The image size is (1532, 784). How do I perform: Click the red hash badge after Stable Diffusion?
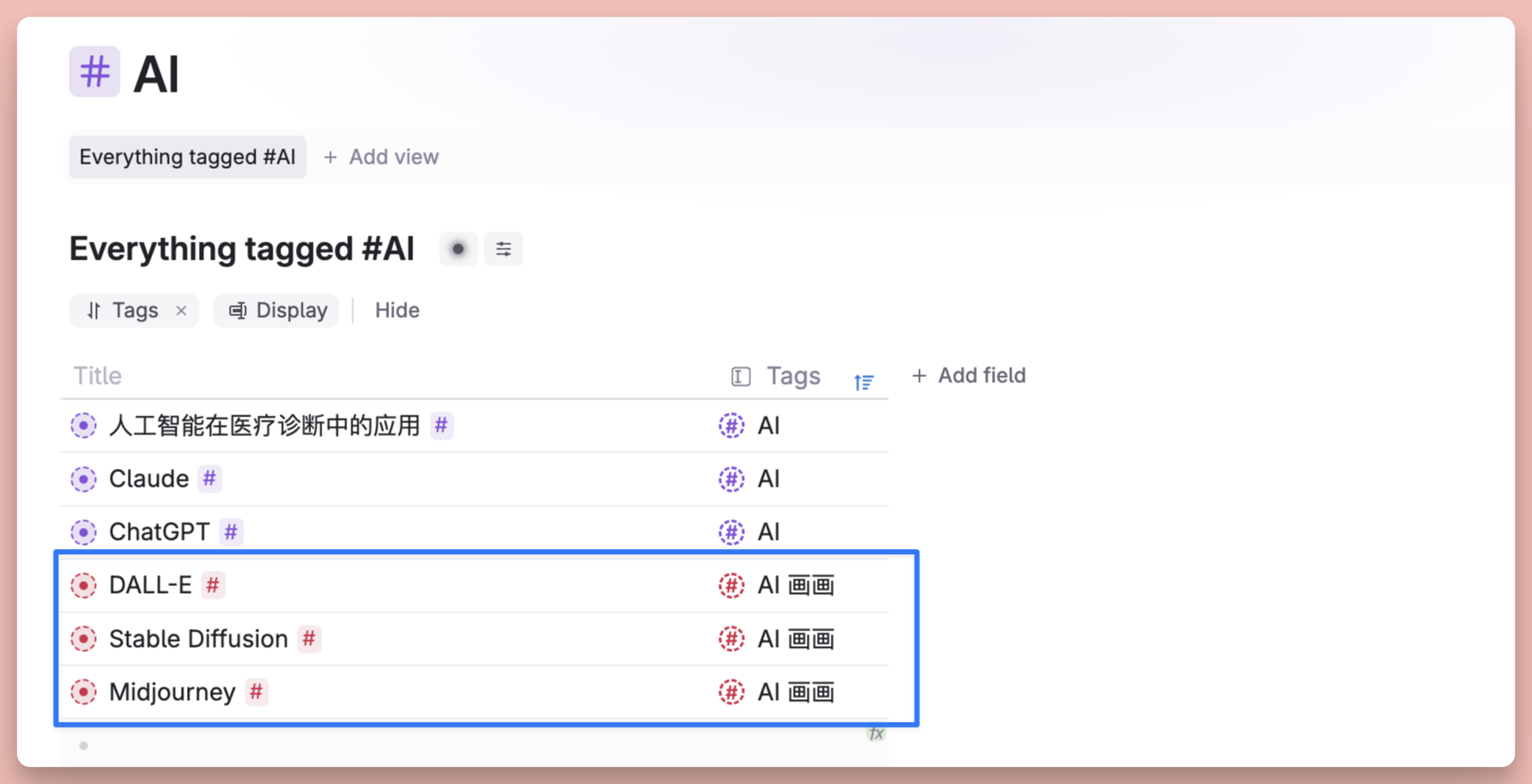309,638
